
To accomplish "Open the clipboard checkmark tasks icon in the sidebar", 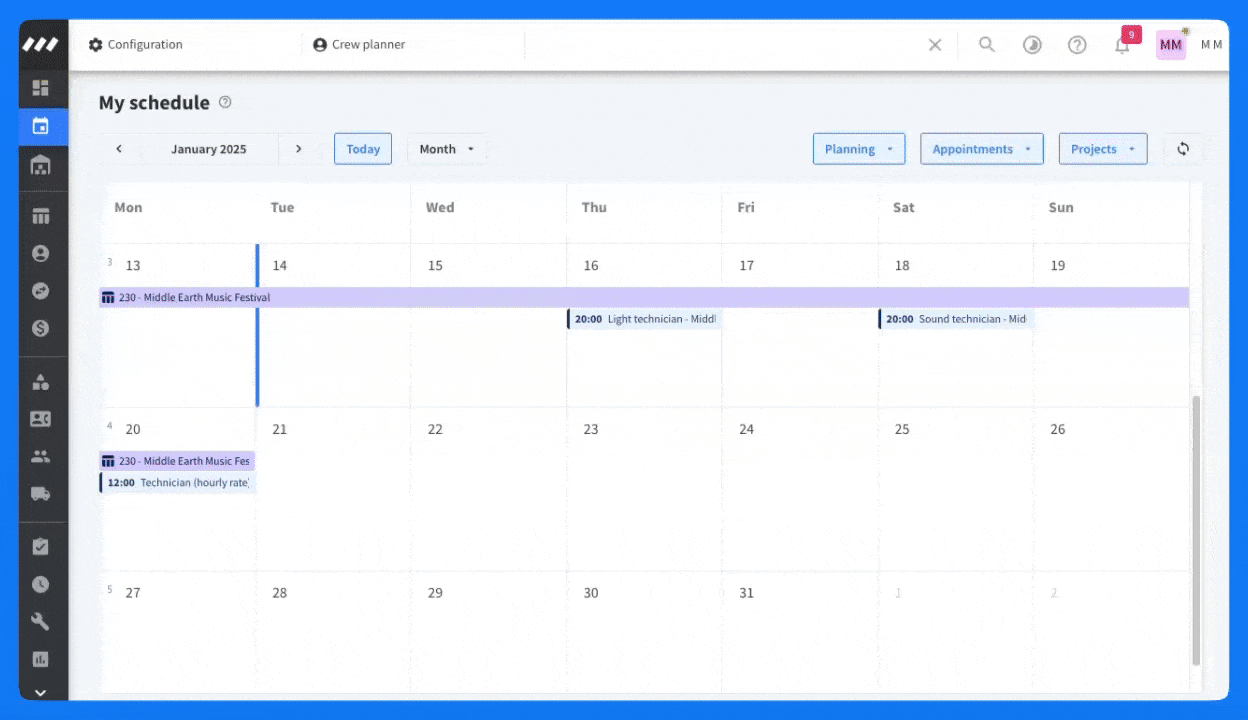I will 41,547.
